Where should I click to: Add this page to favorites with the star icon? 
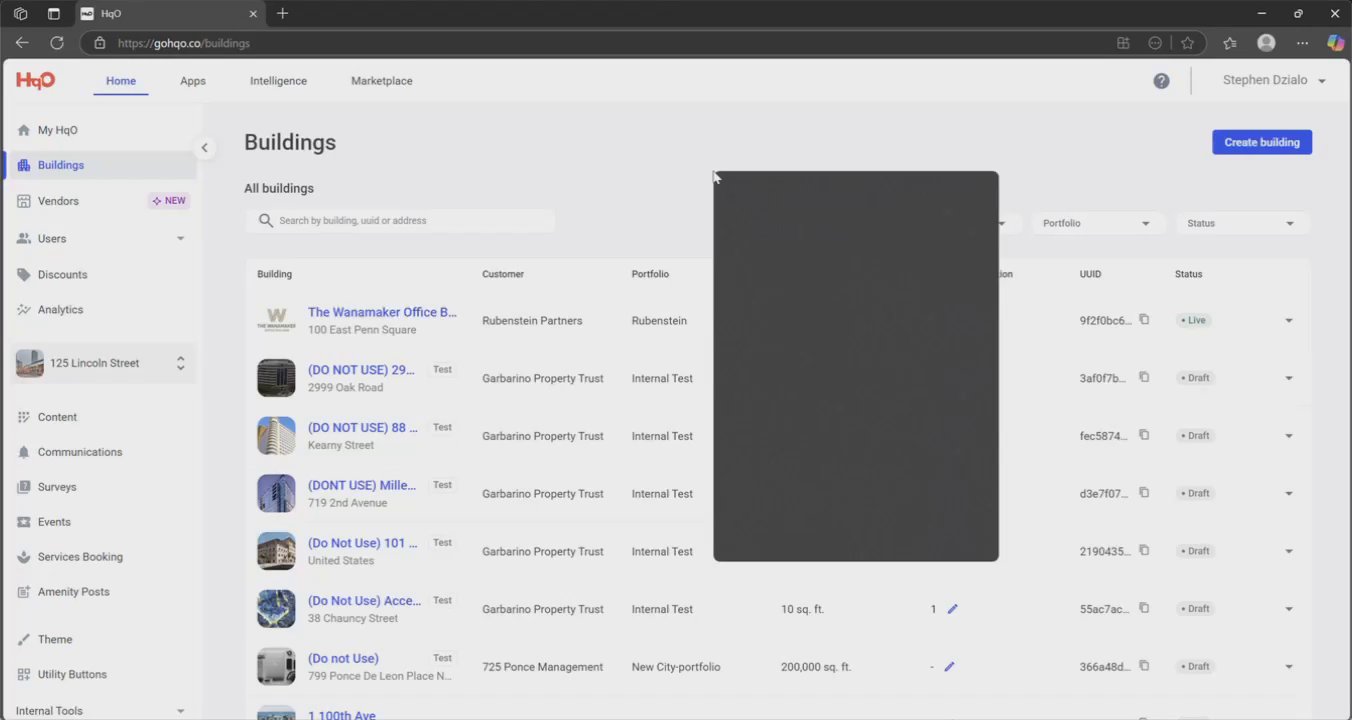[1187, 43]
